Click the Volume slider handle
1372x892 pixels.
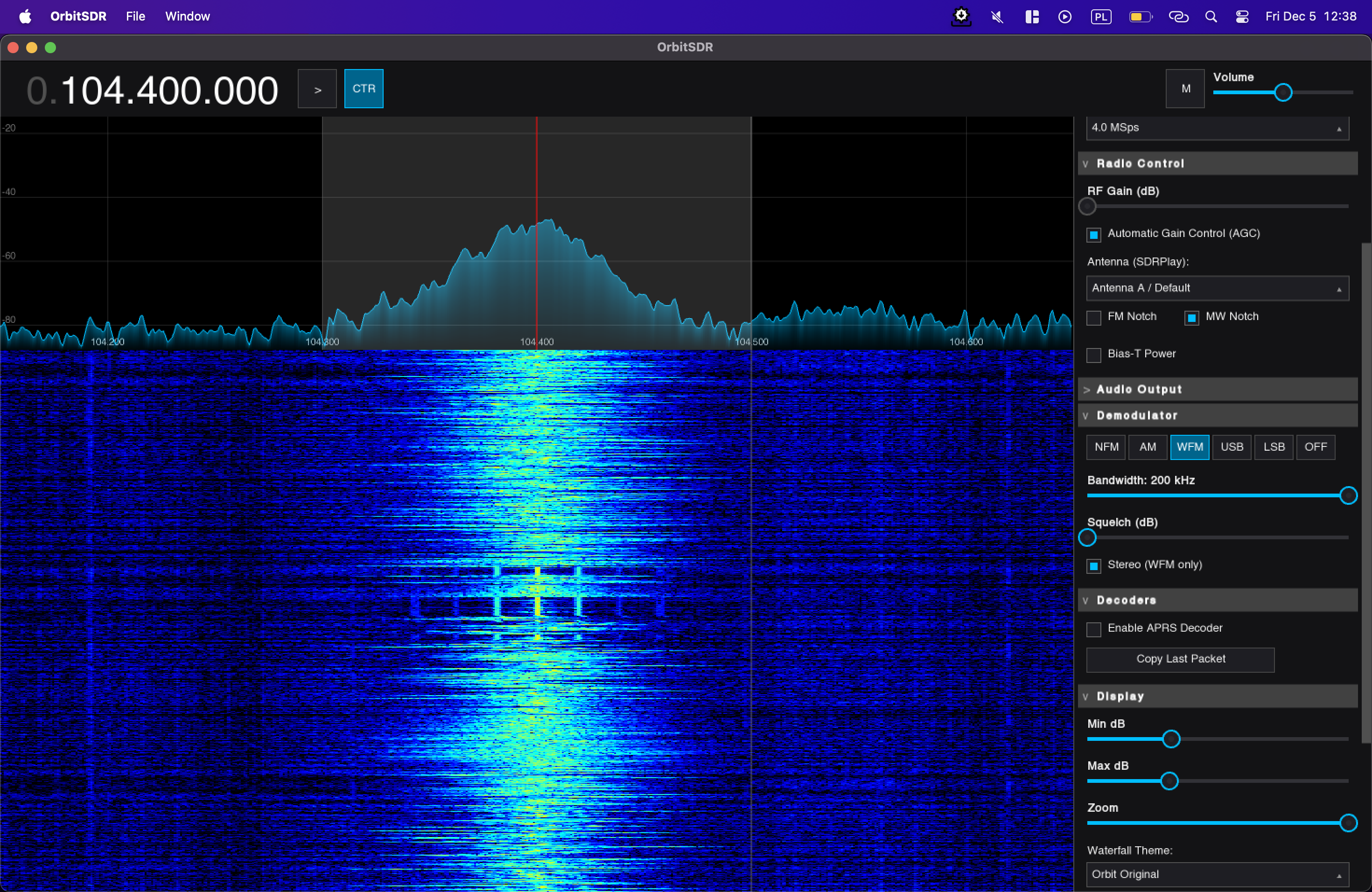(x=1283, y=93)
